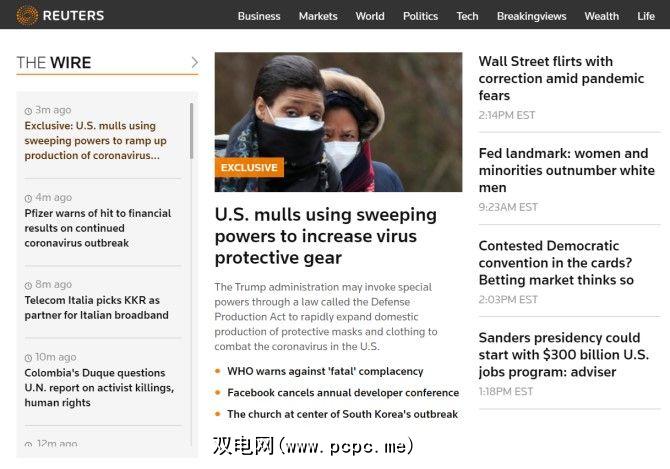
Task: Open Contested Democratic convention story
Action: point(556,263)
